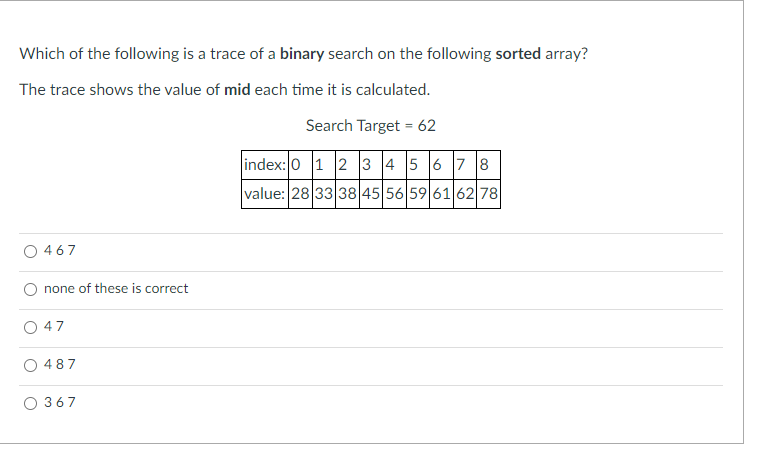The height and width of the screenshot is (453, 768).
Task: Select the '4 6 7' radio button
Action: click(x=30, y=251)
